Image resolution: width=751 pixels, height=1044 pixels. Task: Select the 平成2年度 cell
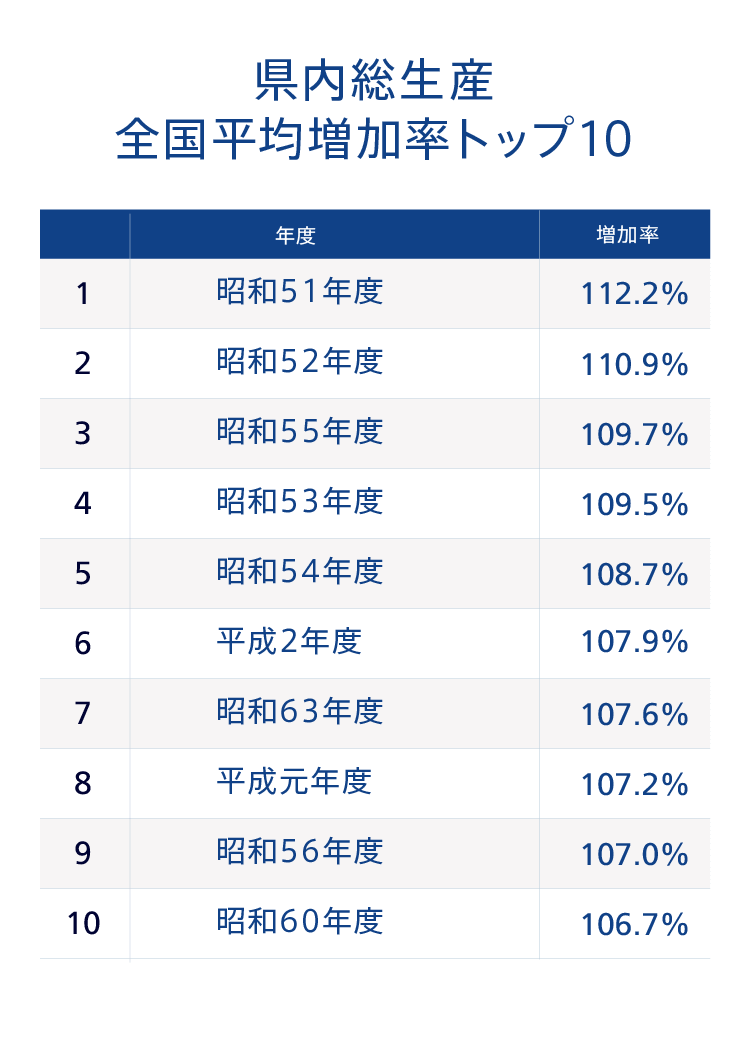pos(289,642)
